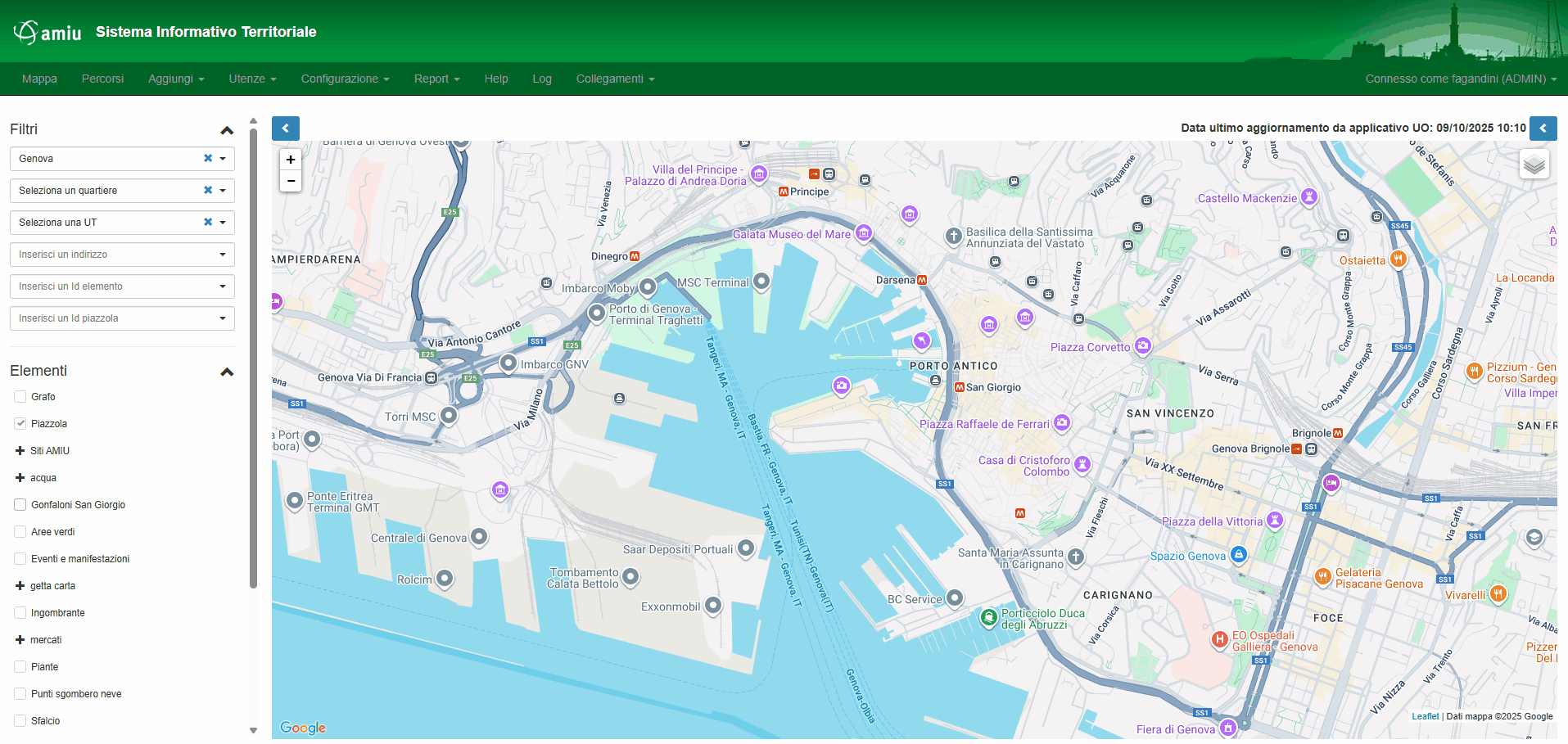Open the Inserisci un Id elemento dropdown
Image resolution: width=1568 pixels, height=744 pixels.
point(122,286)
